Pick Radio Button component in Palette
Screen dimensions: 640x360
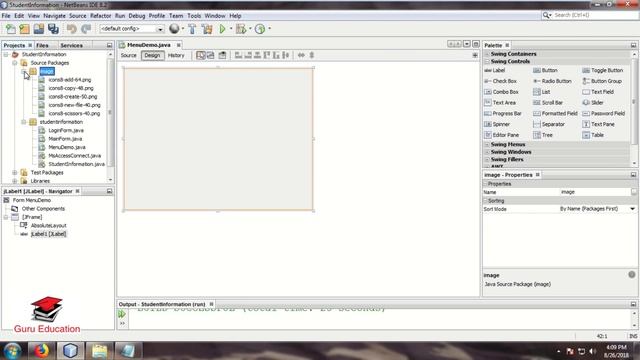coord(552,81)
